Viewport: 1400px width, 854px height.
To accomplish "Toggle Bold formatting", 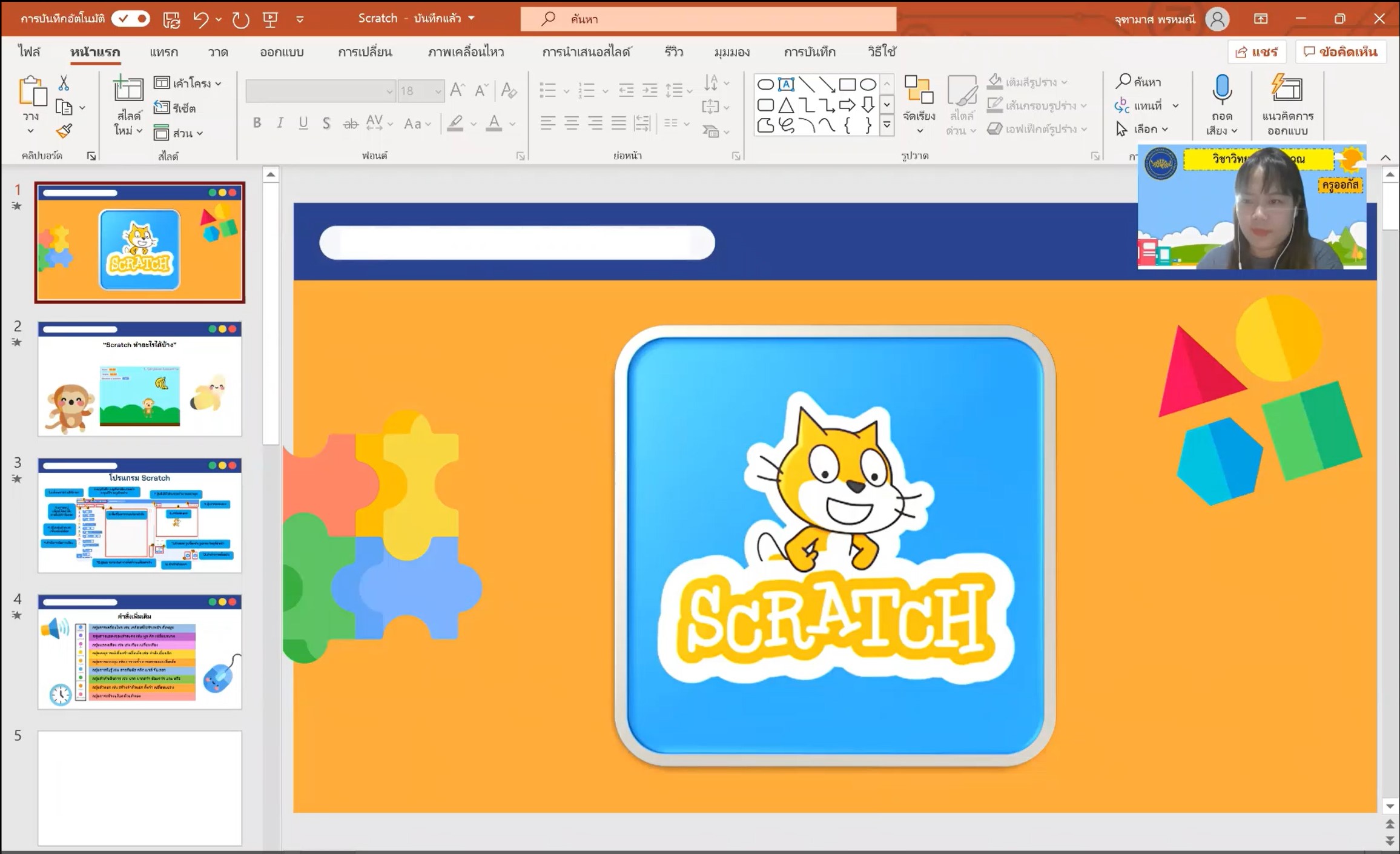I will 257,124.
